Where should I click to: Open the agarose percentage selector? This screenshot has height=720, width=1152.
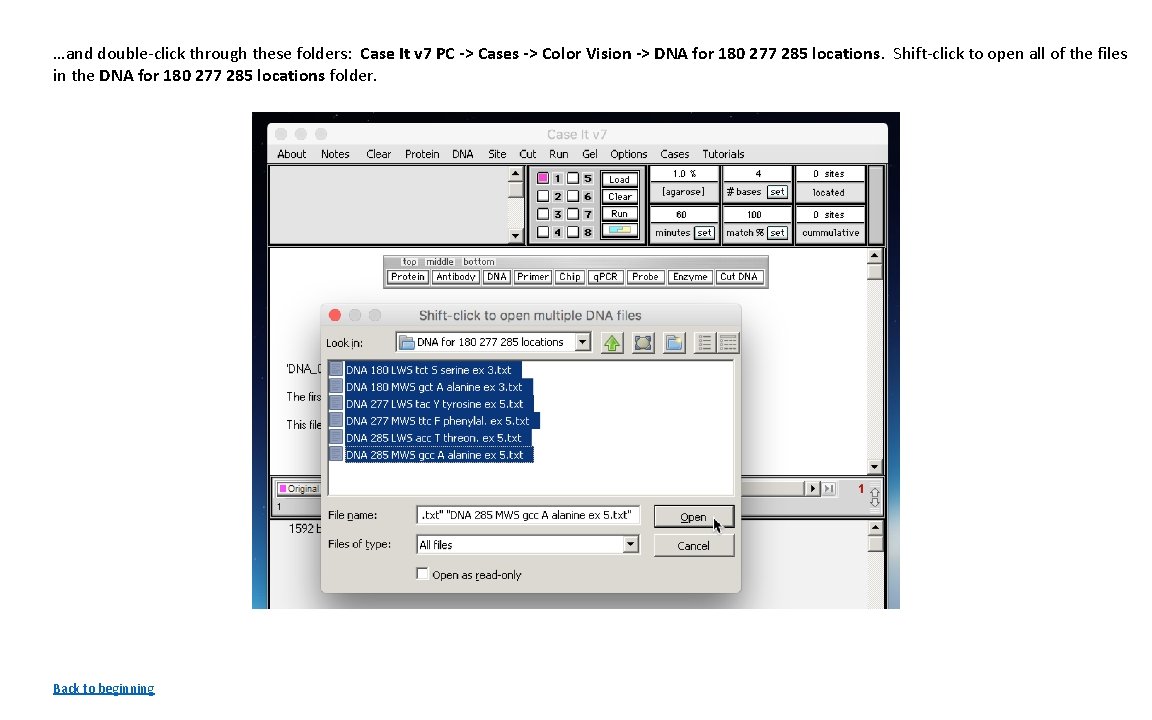(x=683, y=191)
